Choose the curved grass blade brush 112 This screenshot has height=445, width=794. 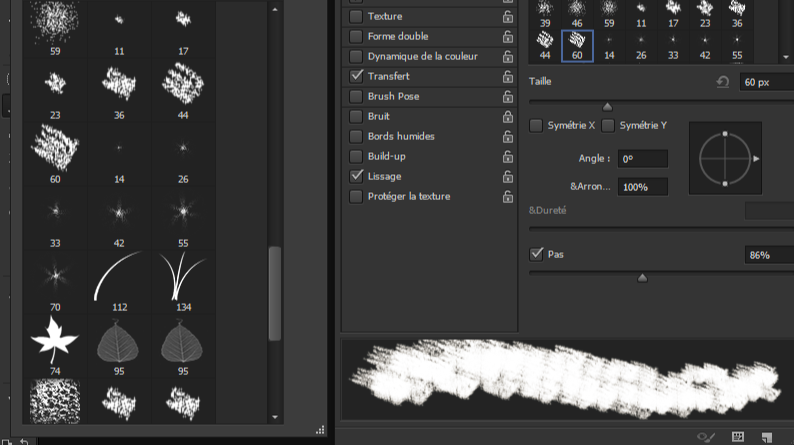(119, 281)
